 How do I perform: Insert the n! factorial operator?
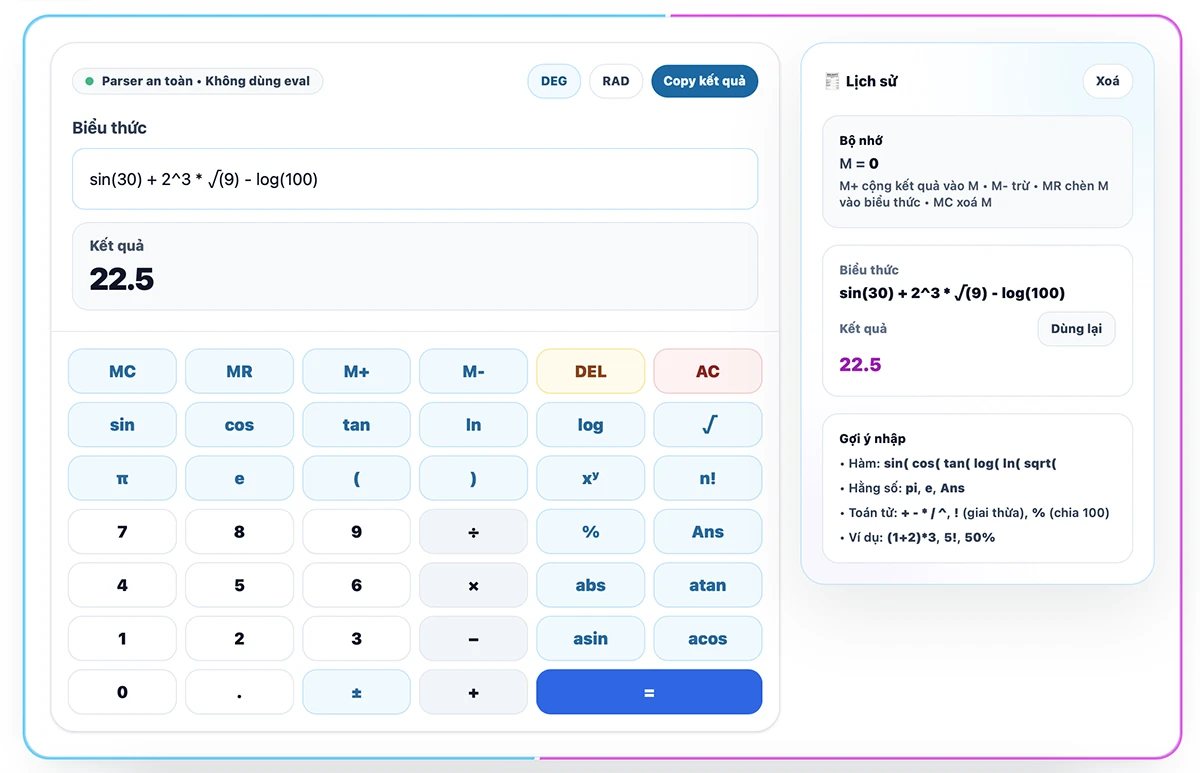click(707, 478)
